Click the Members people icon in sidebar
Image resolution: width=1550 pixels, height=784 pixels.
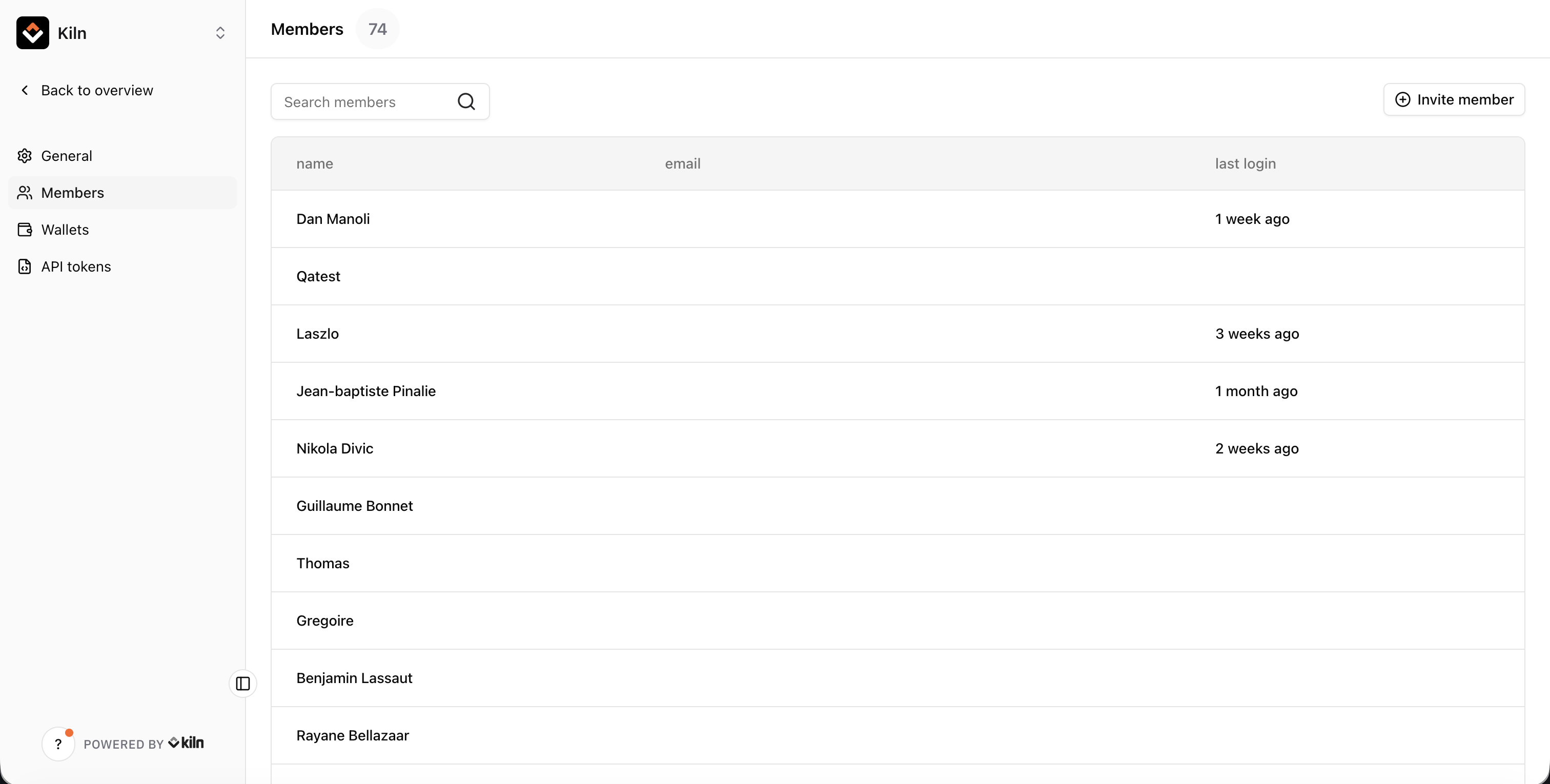click(x=25, y=193)
